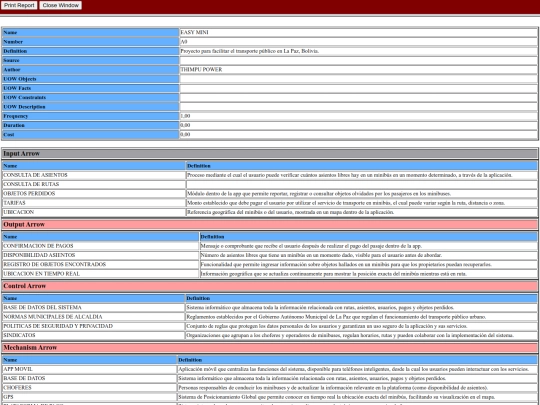Click the UOW Objects label
This screenshot has height=405, width=540.
(x=20, y=79)
